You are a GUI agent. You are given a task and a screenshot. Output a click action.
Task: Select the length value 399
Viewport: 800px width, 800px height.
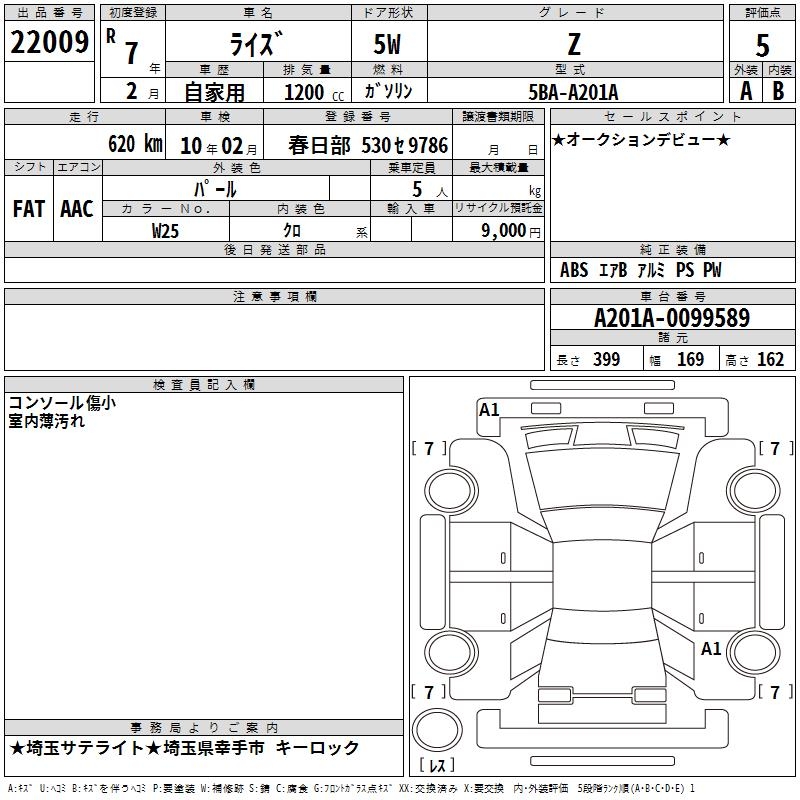tap(606, 359)
